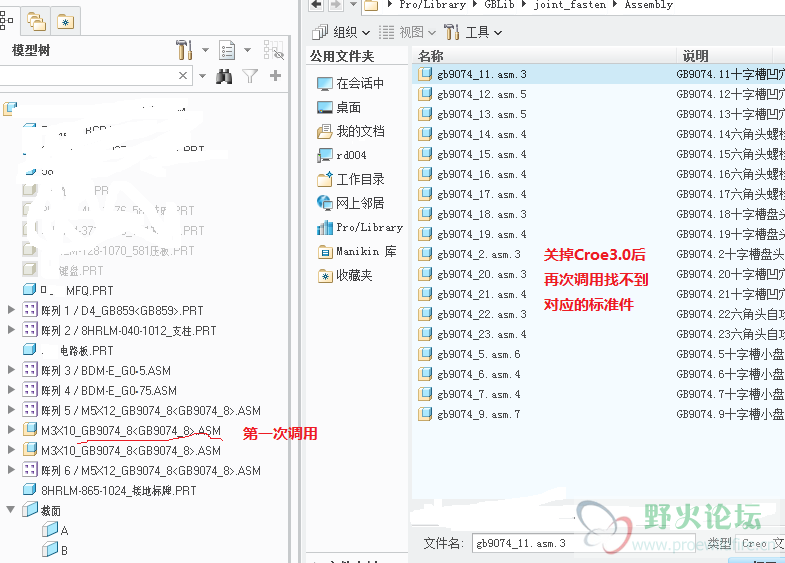Viewport: 785px width, 563px height.
Task: Switch to the folder browser tab
Action: point(37,22)
